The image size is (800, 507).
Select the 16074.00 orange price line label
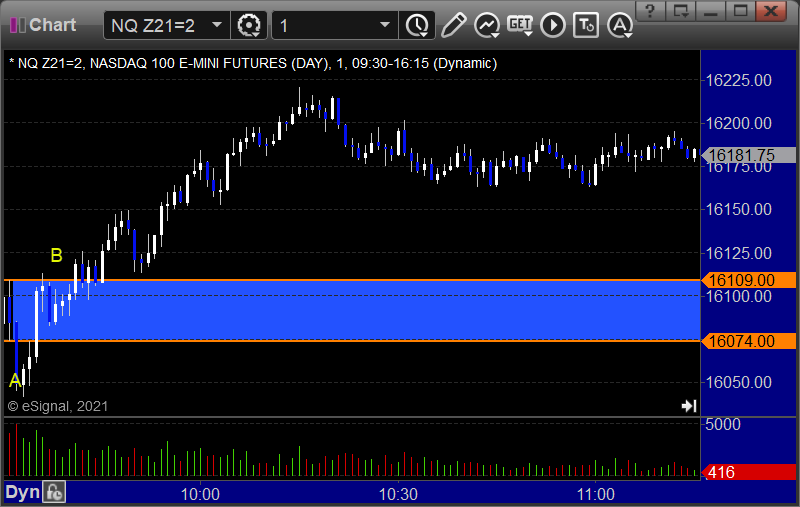[748, 341]
